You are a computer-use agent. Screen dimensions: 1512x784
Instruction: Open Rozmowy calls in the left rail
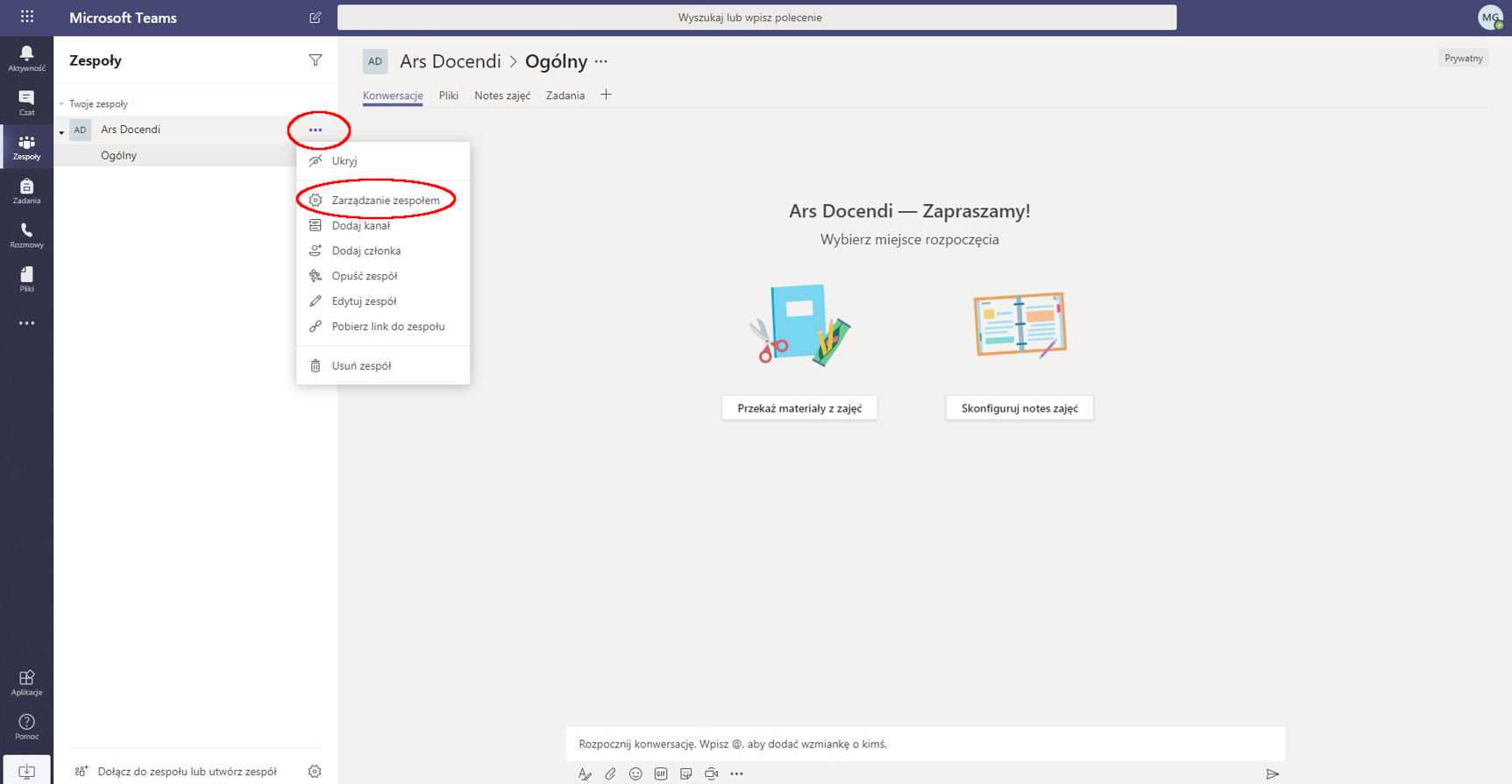tap(27, 235)
